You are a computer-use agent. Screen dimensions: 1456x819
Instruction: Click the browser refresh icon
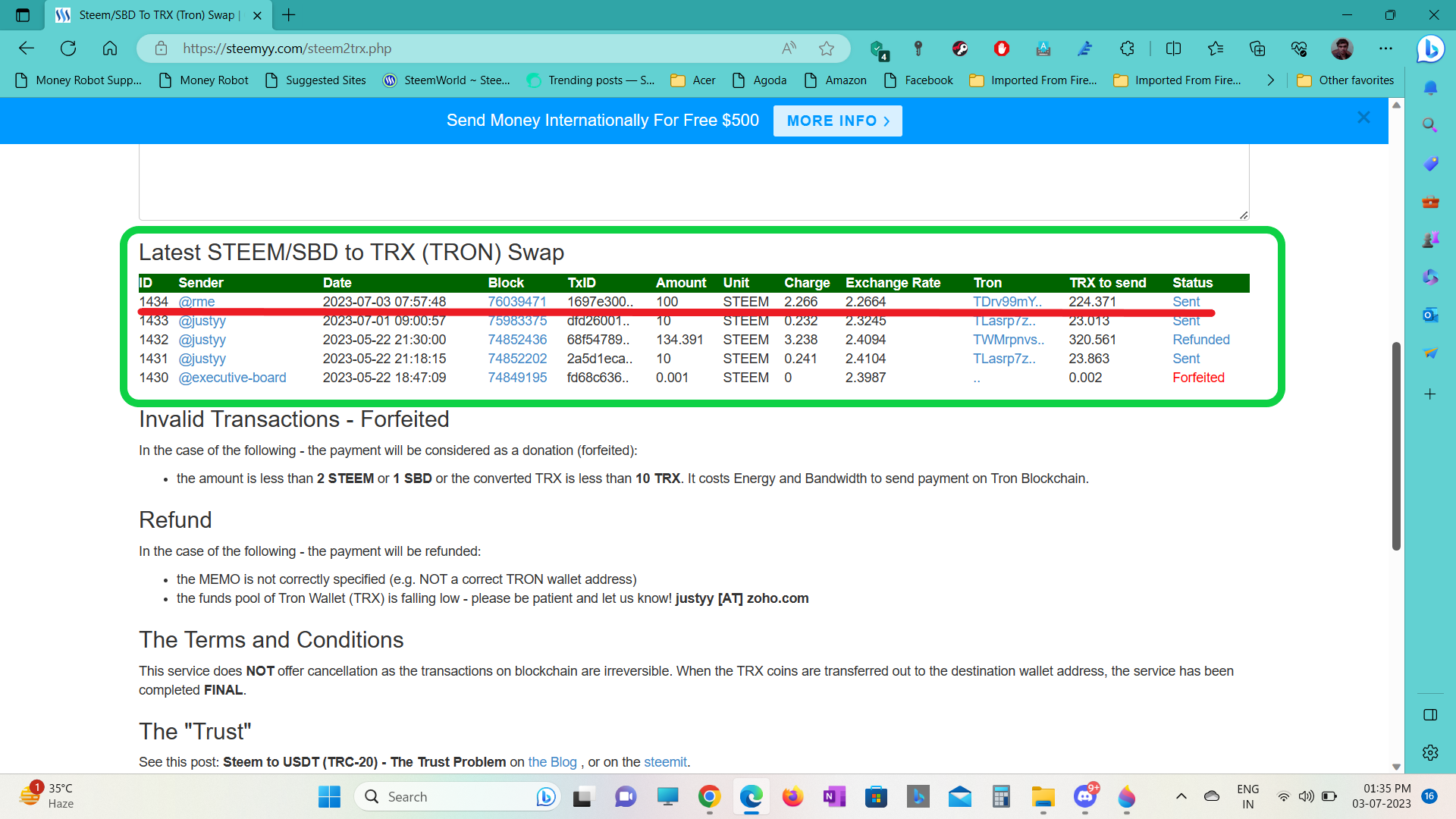pos(68,49)
